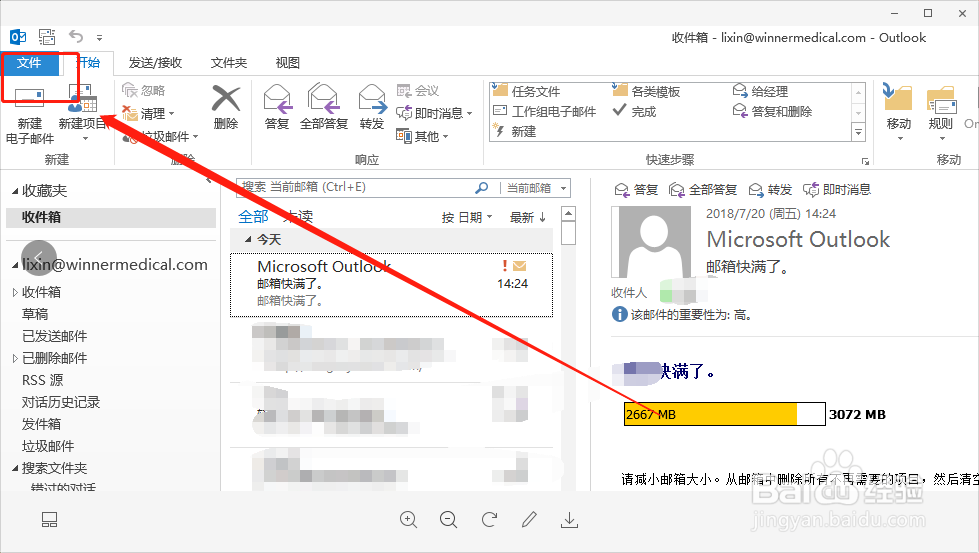Click 全部答复 in the reading pane
This screenshot has height=553, width=979.
(x=703, y=190)
